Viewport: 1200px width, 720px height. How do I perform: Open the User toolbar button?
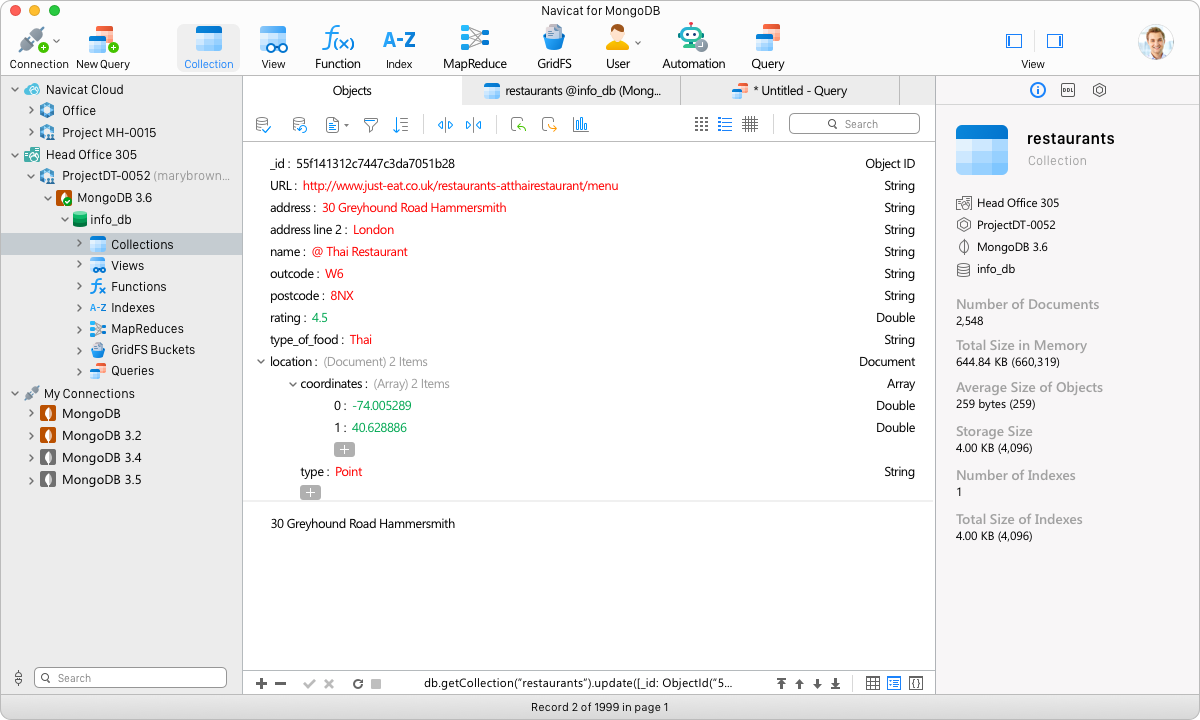619,48
